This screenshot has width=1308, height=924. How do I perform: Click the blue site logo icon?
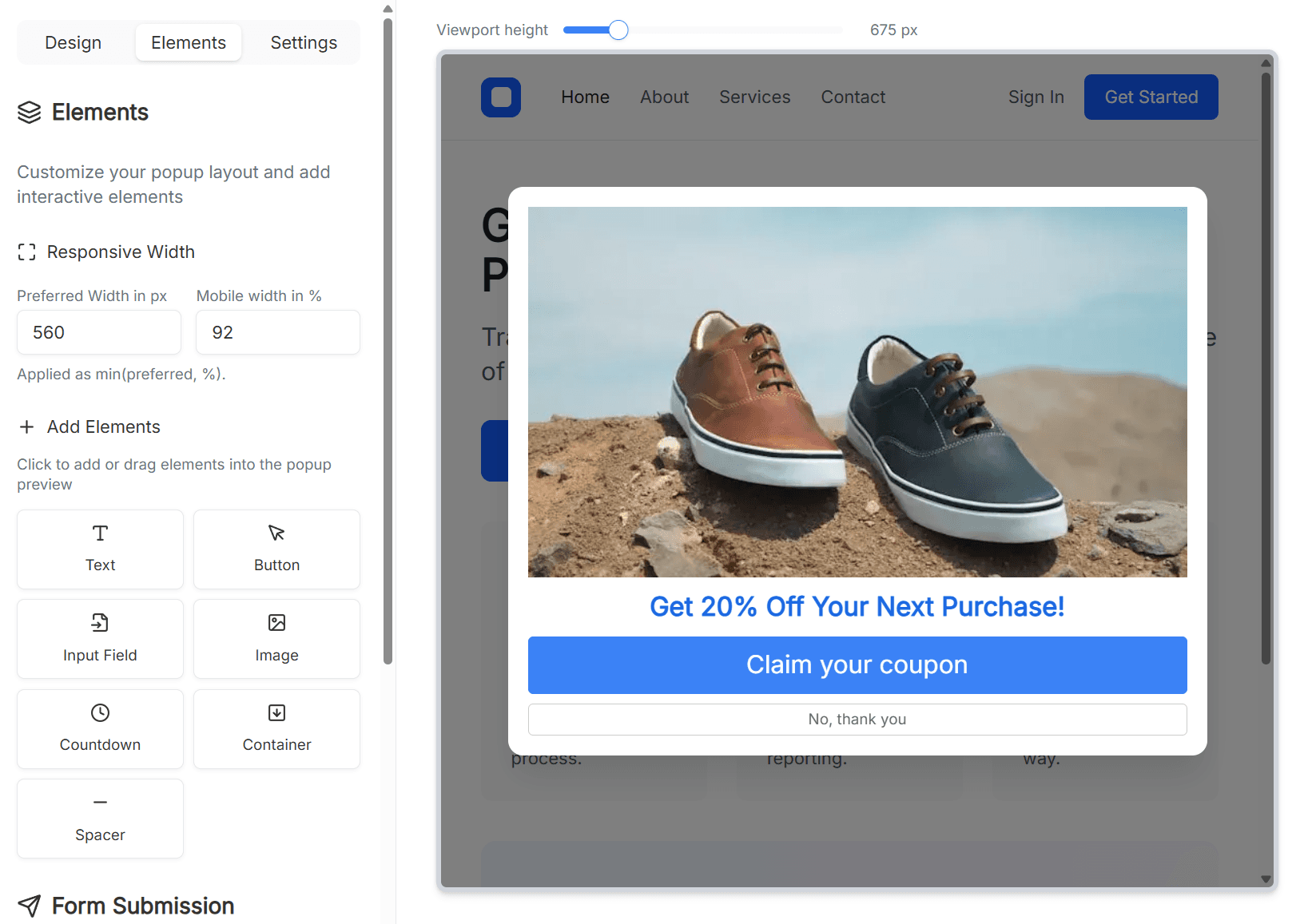click(x=501, y=97)
